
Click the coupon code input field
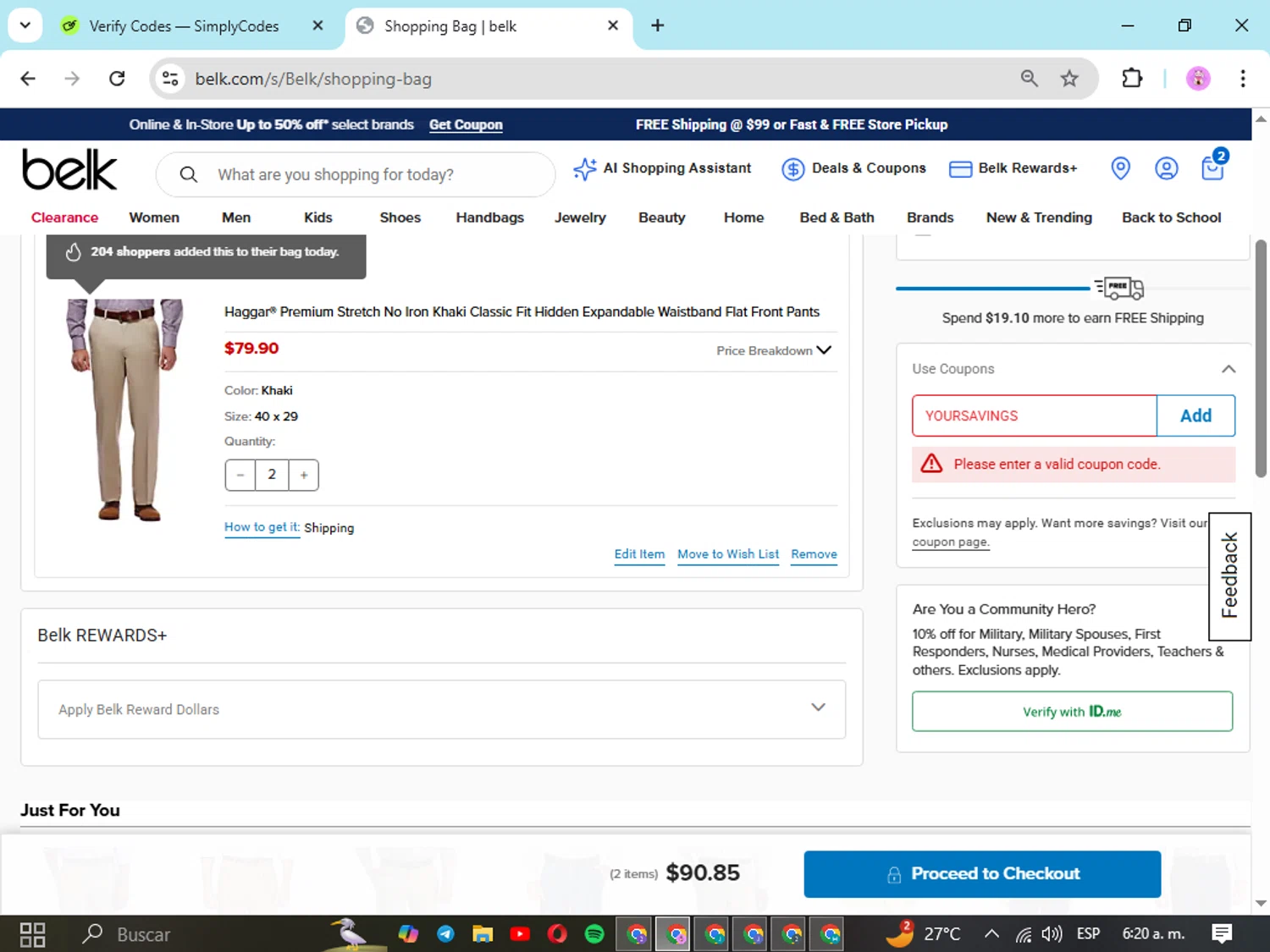tap(1034, 415)
